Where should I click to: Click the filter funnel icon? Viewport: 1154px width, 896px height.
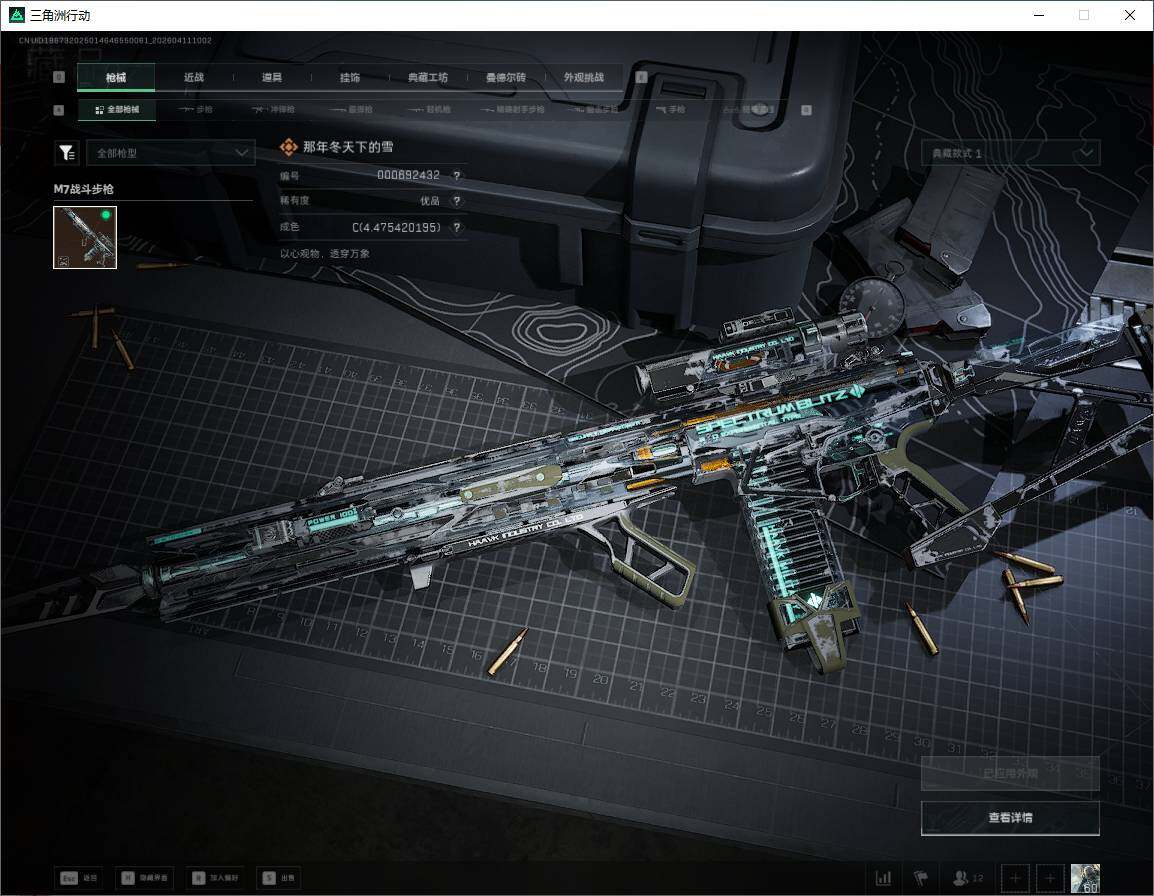67,153
